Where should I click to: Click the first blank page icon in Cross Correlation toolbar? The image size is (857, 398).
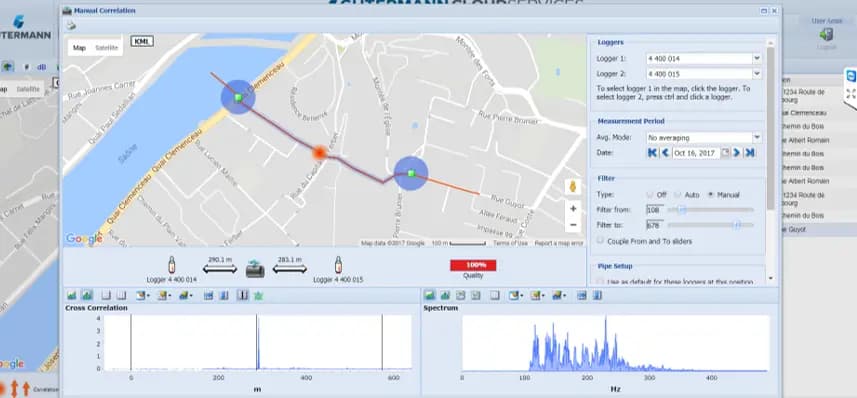106,295
